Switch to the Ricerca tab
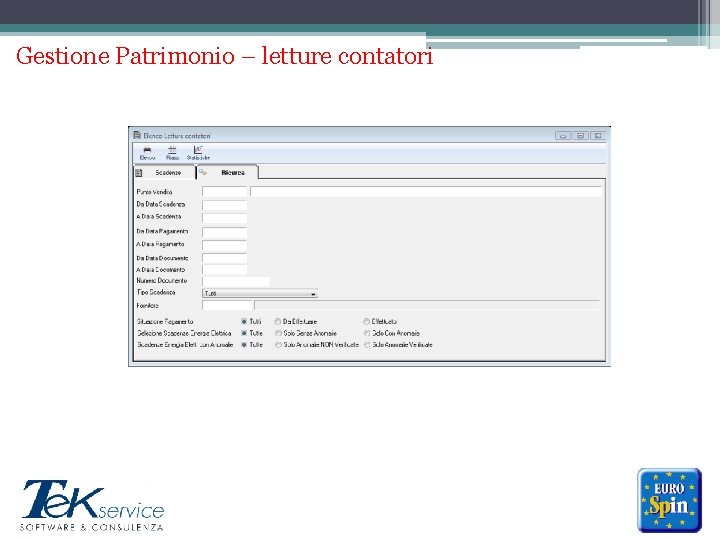 click(227, 172)
